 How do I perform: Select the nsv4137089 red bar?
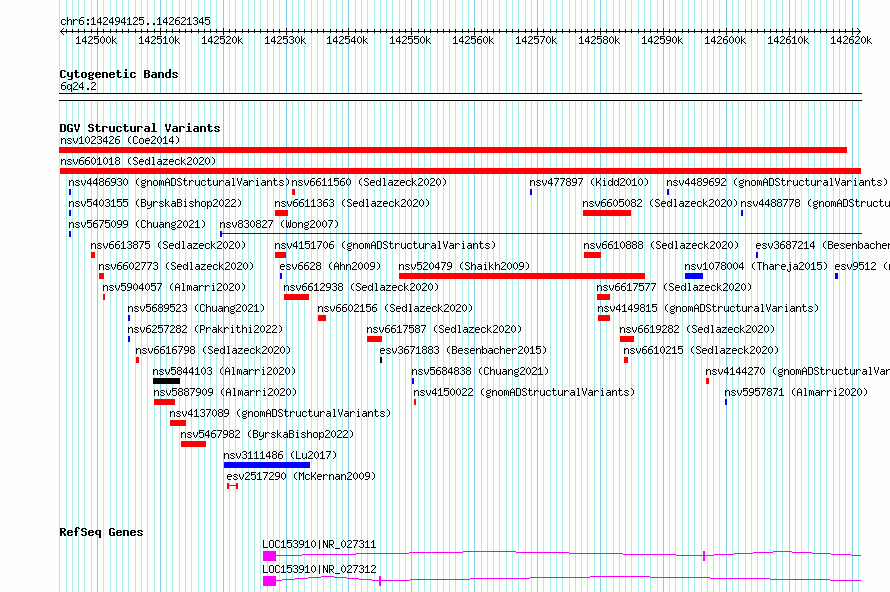point(178,423)
